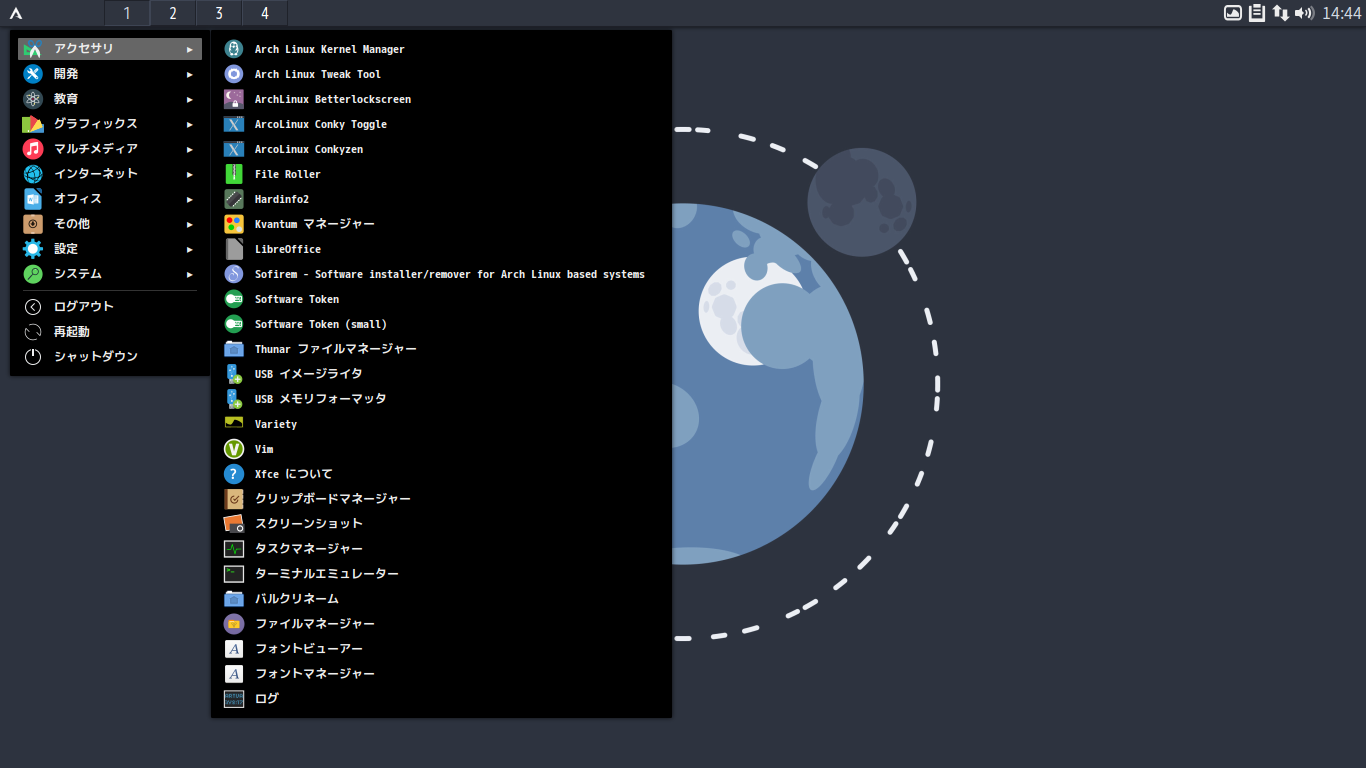Viewport: 1366px width, 768px height.
Task: Click the クリップボードマネージャー icon
Action: pos(234,499)
